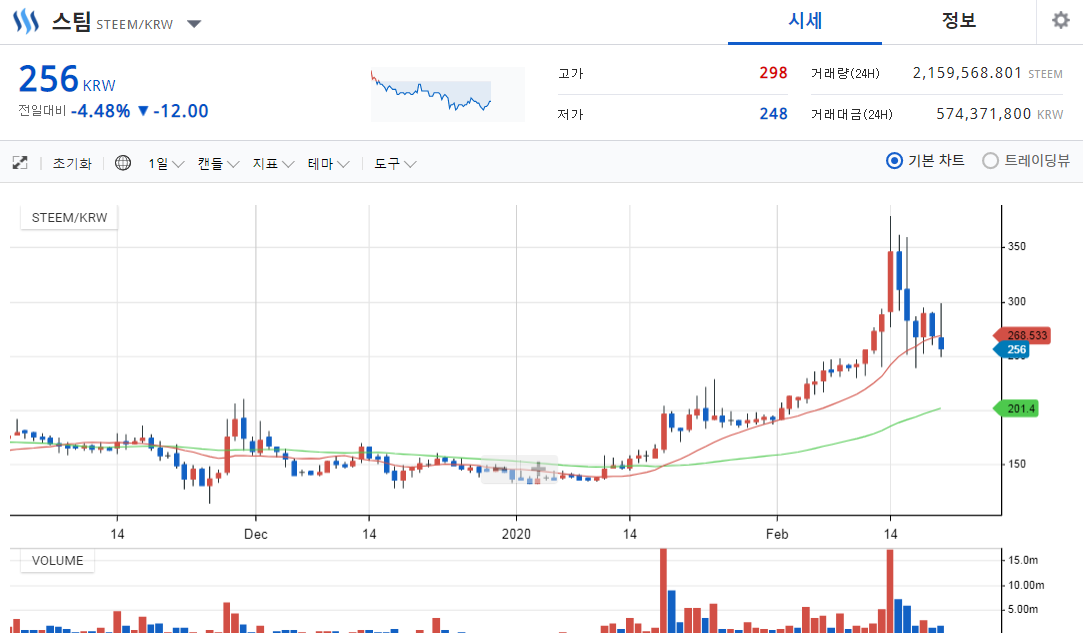Screen dimensions: 1083x633
Task: Click the 24H volume 2,159,568.801 value
Action: pyautogui.click(x=967, y=73)
